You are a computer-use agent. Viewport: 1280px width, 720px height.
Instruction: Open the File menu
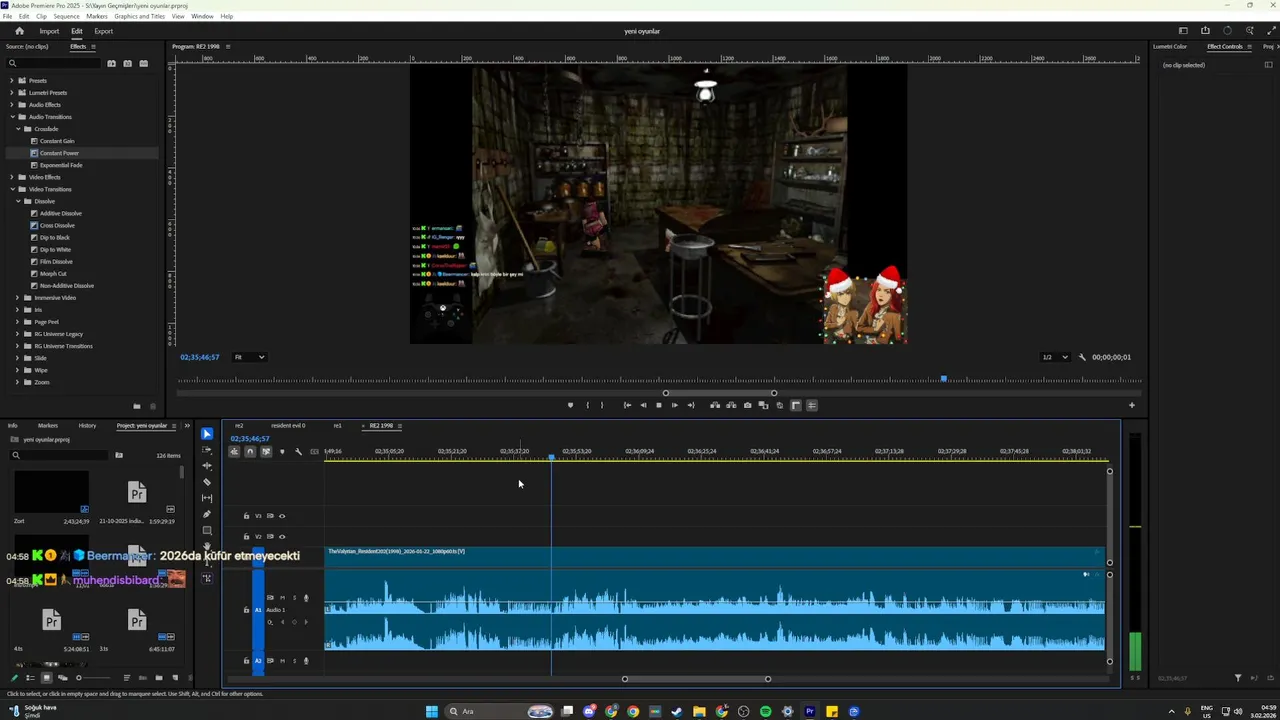tap(8, 17)
